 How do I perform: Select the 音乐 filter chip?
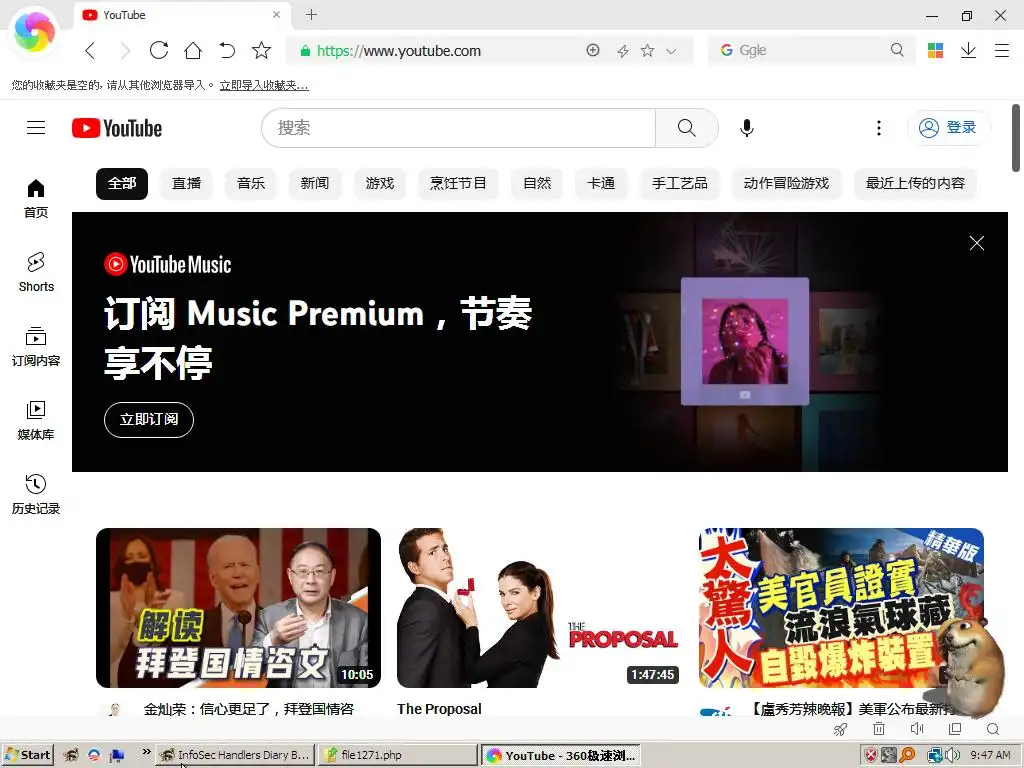251,184
